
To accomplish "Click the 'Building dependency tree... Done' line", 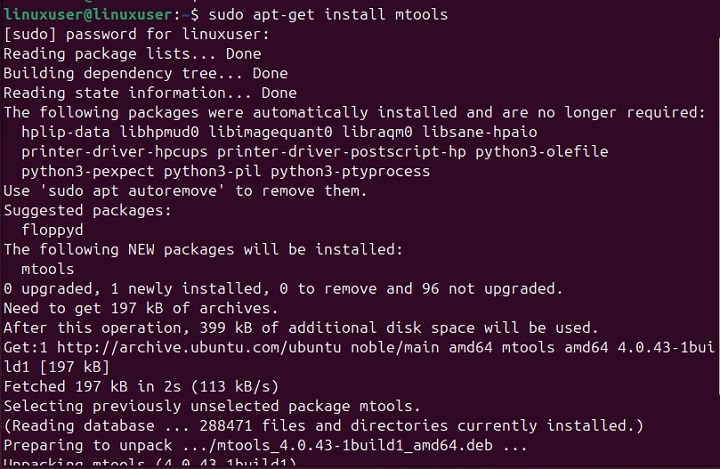I will (x=145, y=73).
